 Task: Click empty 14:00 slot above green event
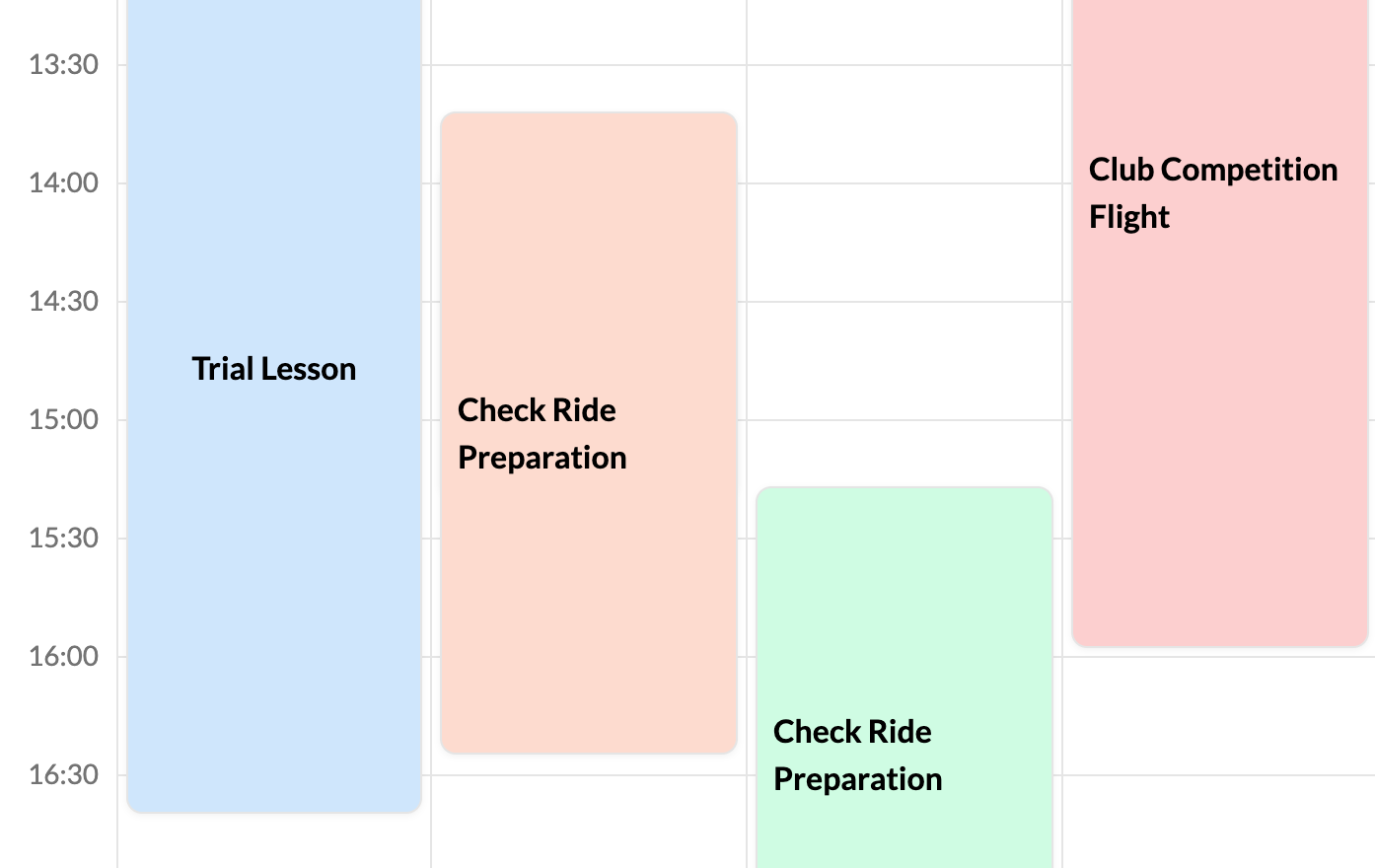[x=904, y=242]
